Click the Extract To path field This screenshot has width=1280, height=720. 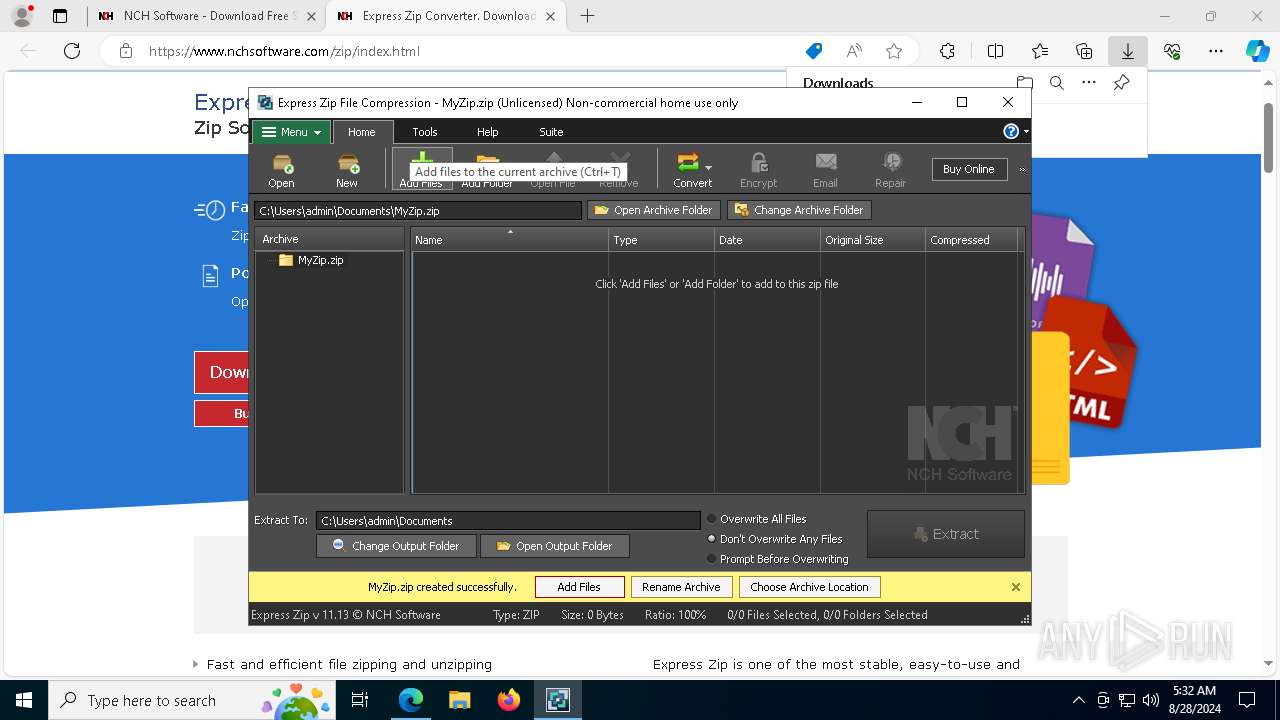(508, 520)
